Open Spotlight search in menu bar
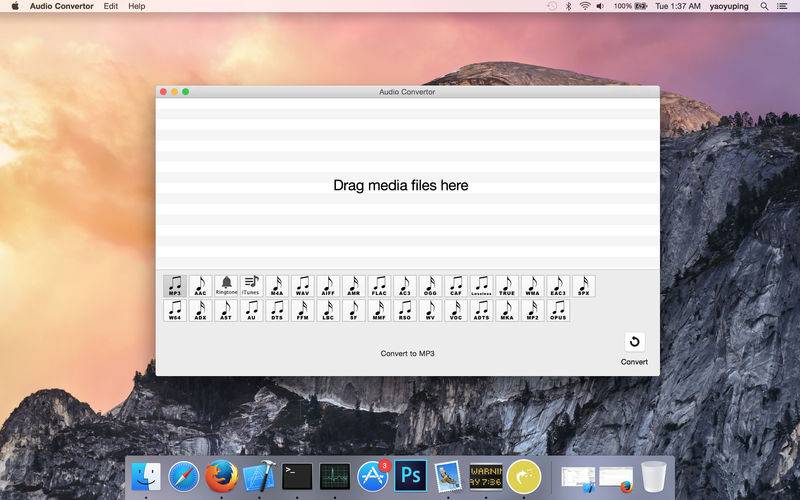 tap(764, 6)
